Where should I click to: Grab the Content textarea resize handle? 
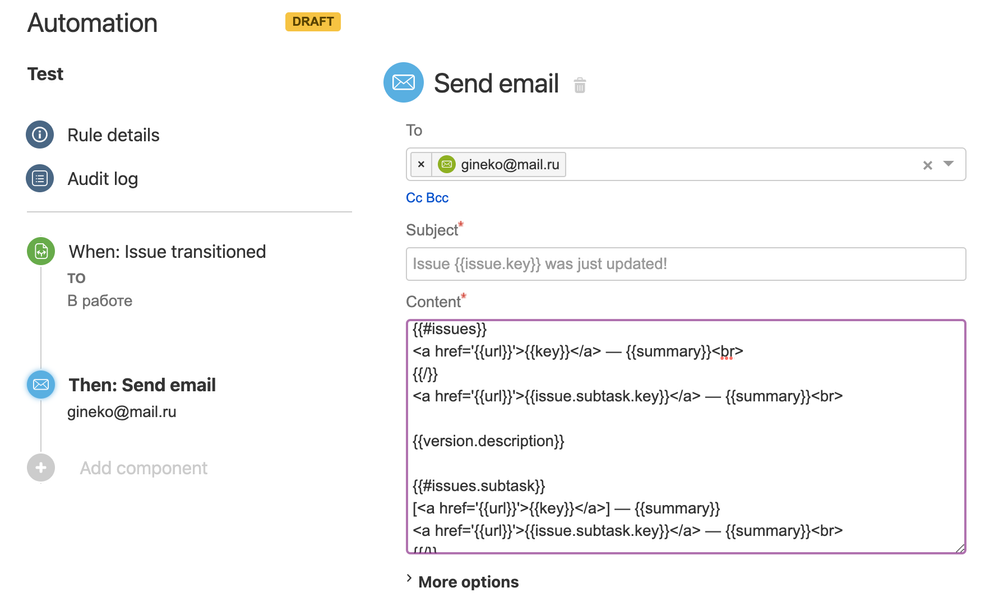coord(960,548)
